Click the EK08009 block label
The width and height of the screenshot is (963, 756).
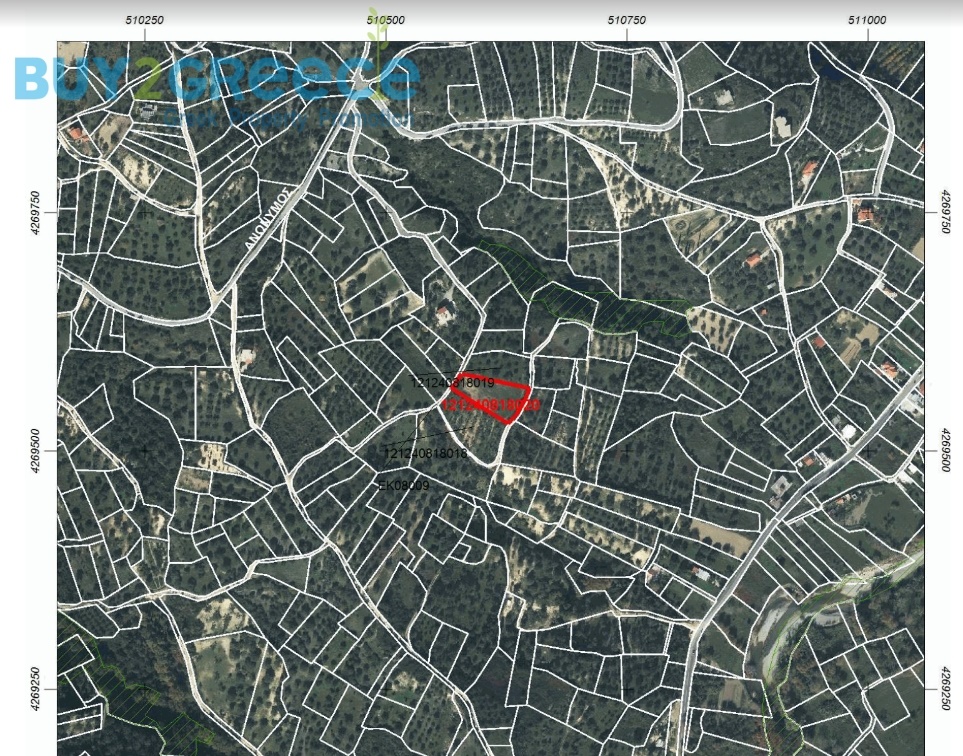(x=403, y=486)
